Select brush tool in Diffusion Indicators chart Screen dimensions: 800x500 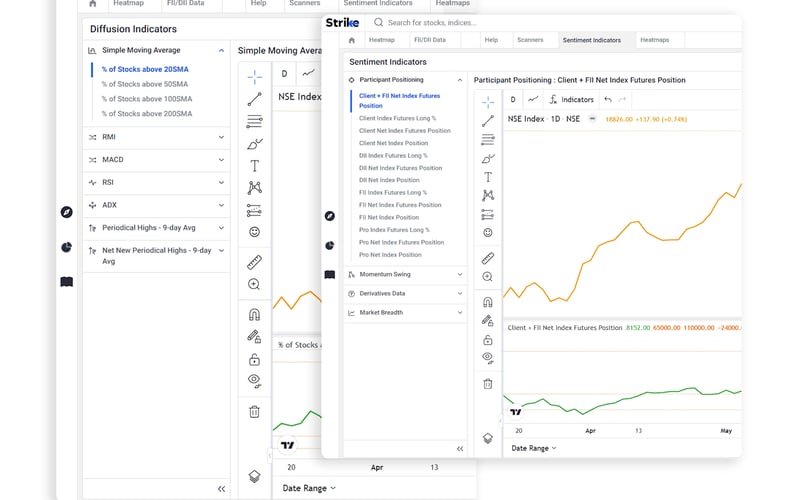pyautogui.click(x=255, y=144)
